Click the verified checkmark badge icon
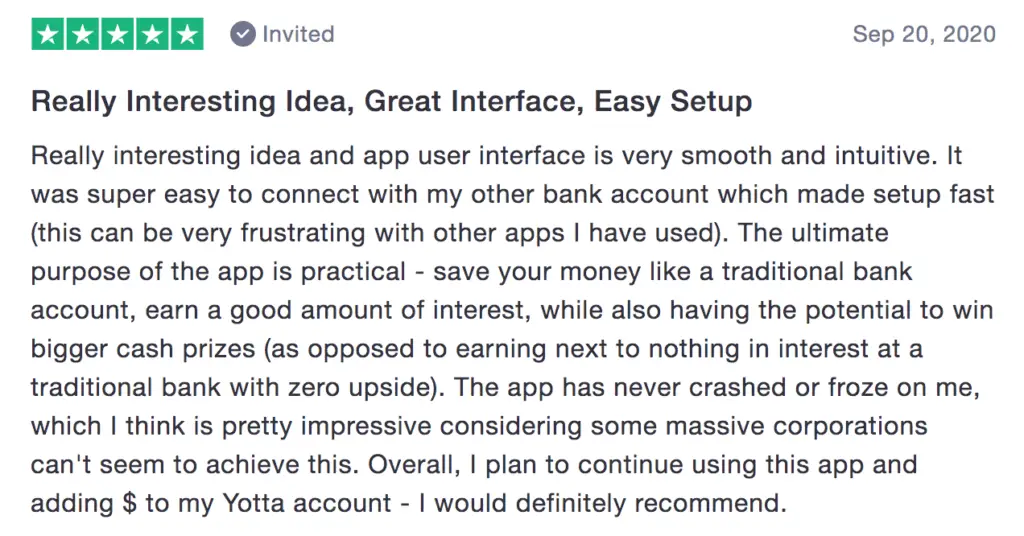Image resolution: width=1024 pixels, height=536 pixels. click(x=242, y=34)
